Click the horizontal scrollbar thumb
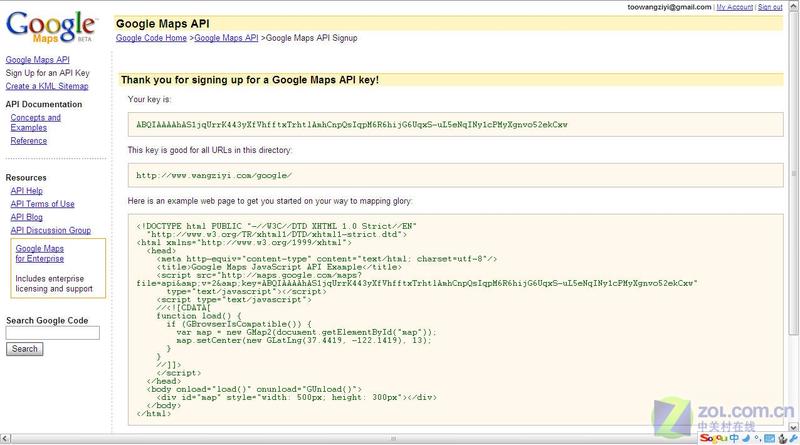The image size is (800, 445). coord(393,438)
